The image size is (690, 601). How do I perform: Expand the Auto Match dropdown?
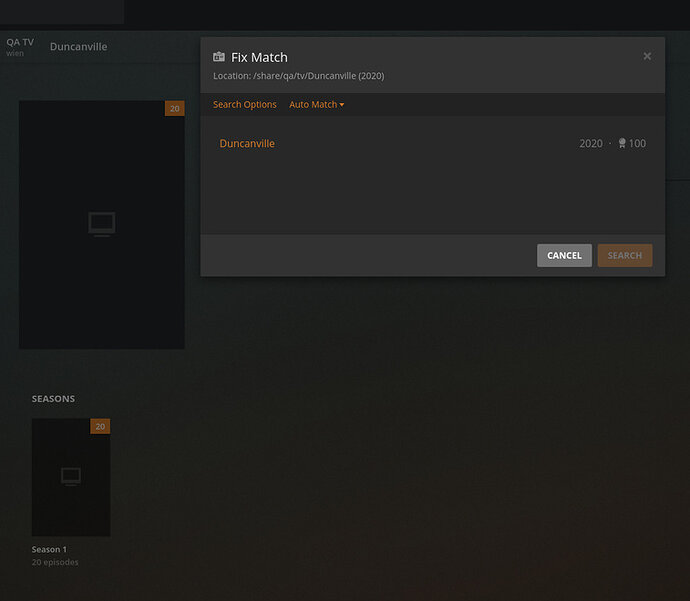(316, 105)
